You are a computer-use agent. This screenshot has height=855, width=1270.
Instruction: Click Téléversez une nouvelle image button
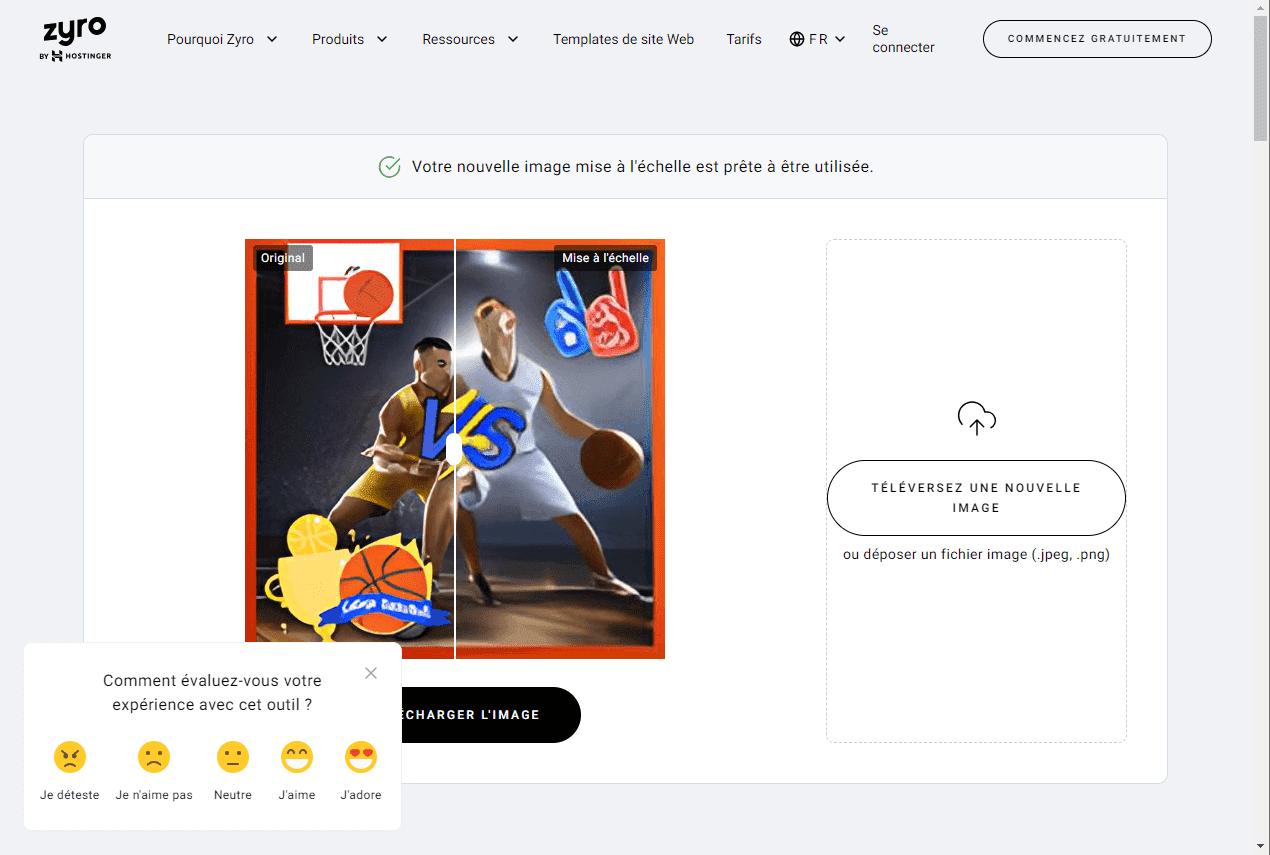(x=976, y=498)
